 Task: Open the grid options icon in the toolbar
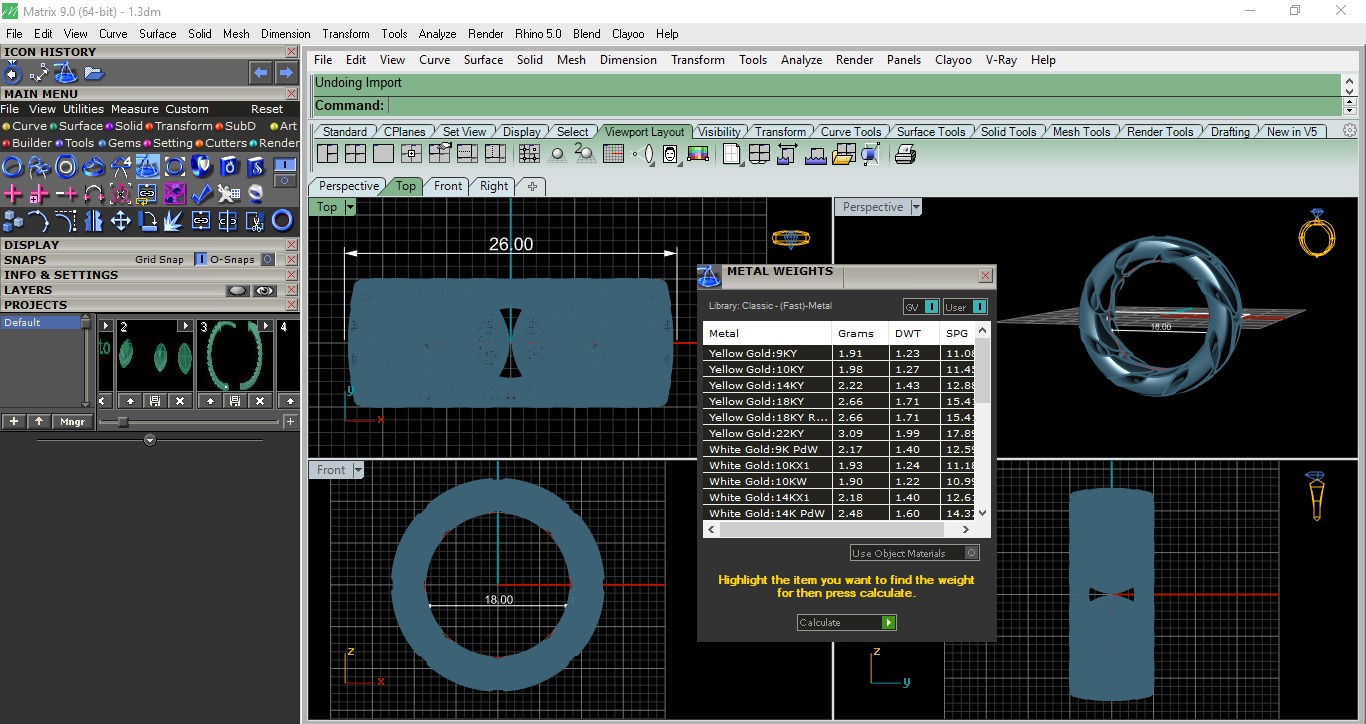point(614,154)
